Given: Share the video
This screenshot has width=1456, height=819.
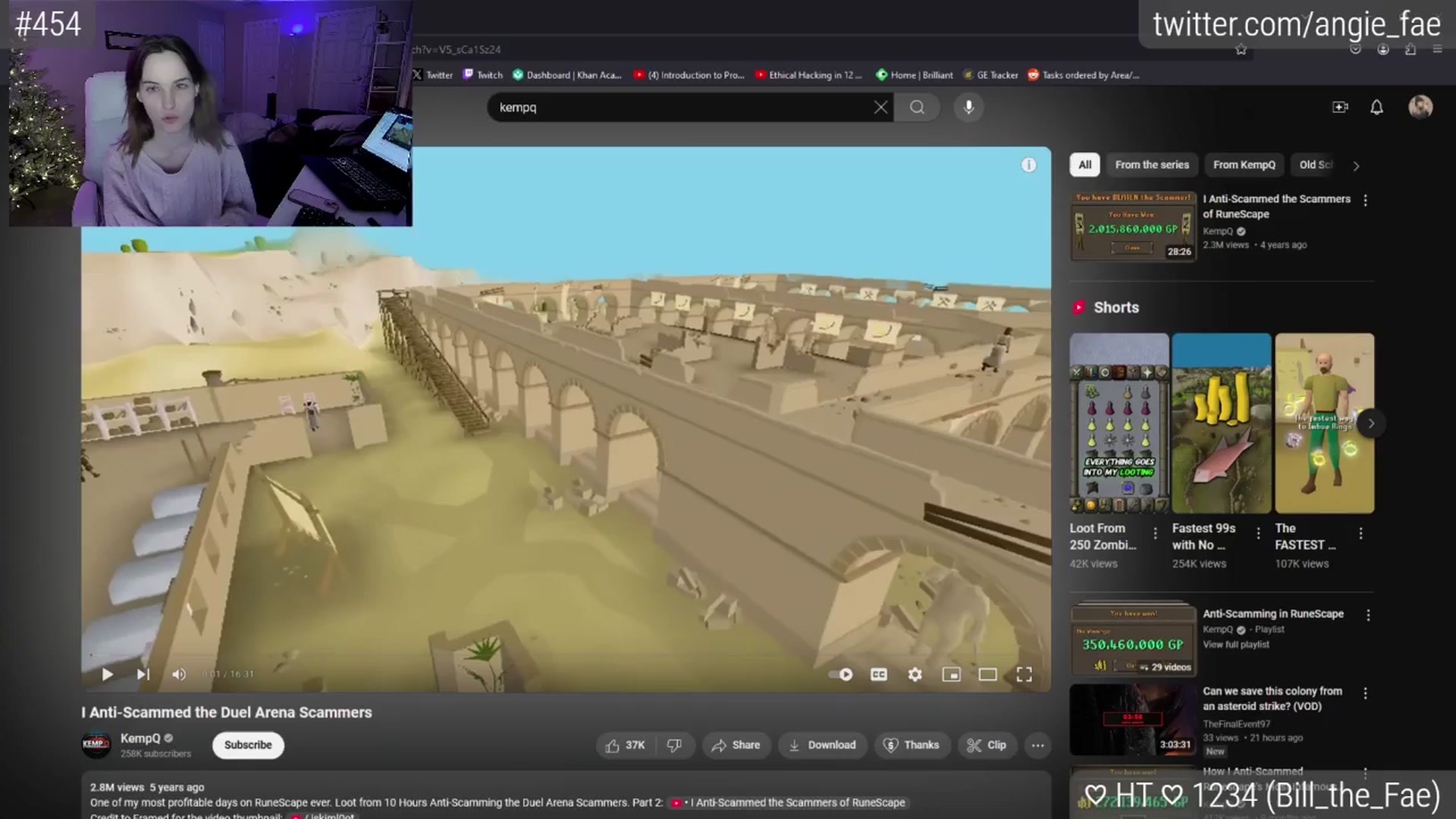Looking at the screenshot, I should click(736, 745).
